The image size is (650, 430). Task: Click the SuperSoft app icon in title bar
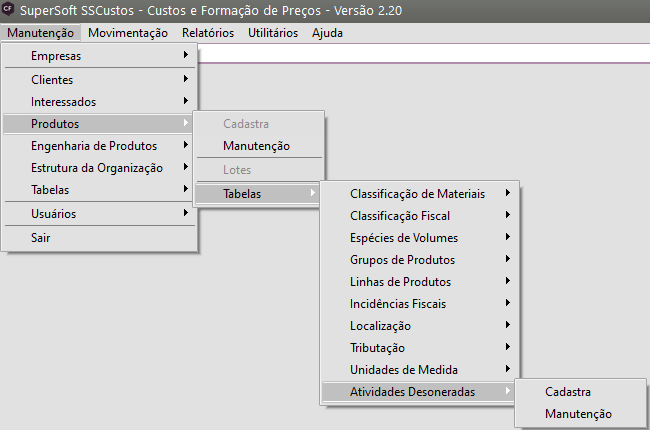coord(10,10)
